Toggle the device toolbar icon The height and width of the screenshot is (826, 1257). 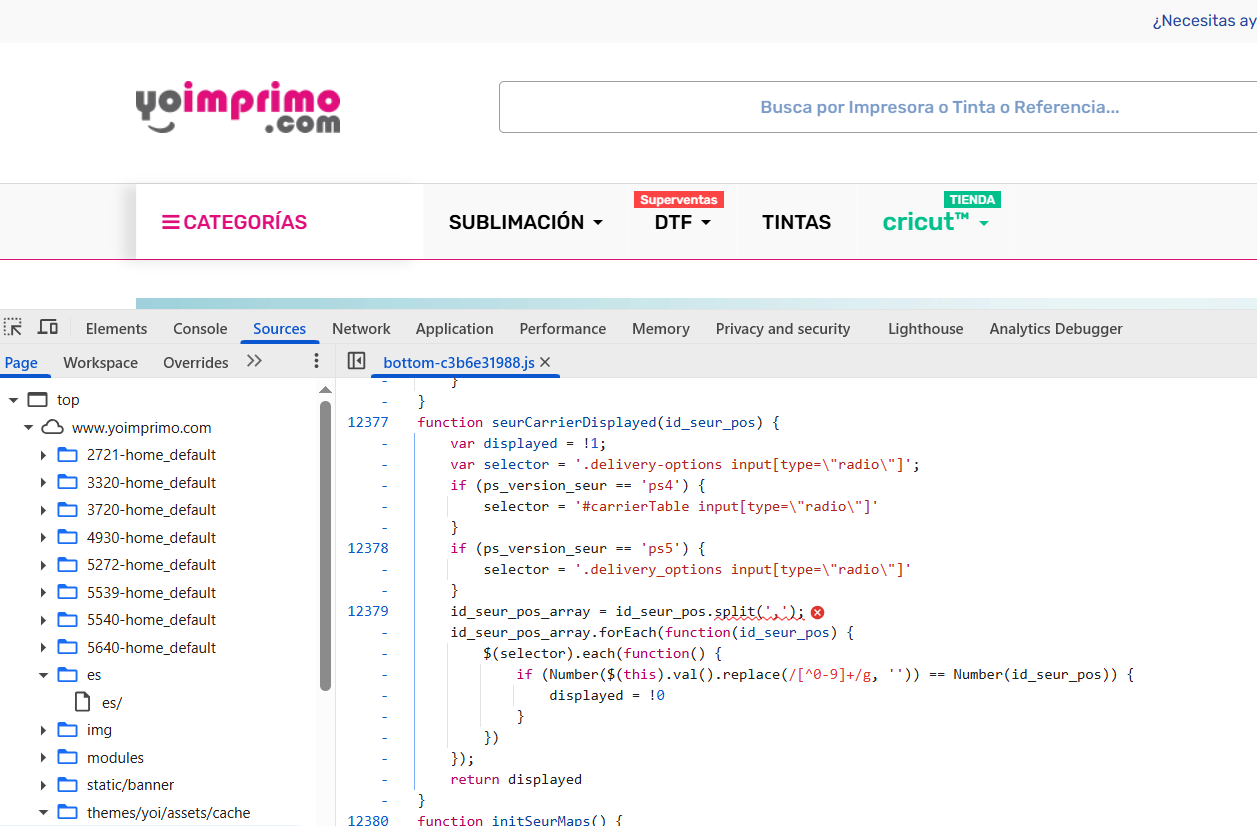tap(47, 327)
